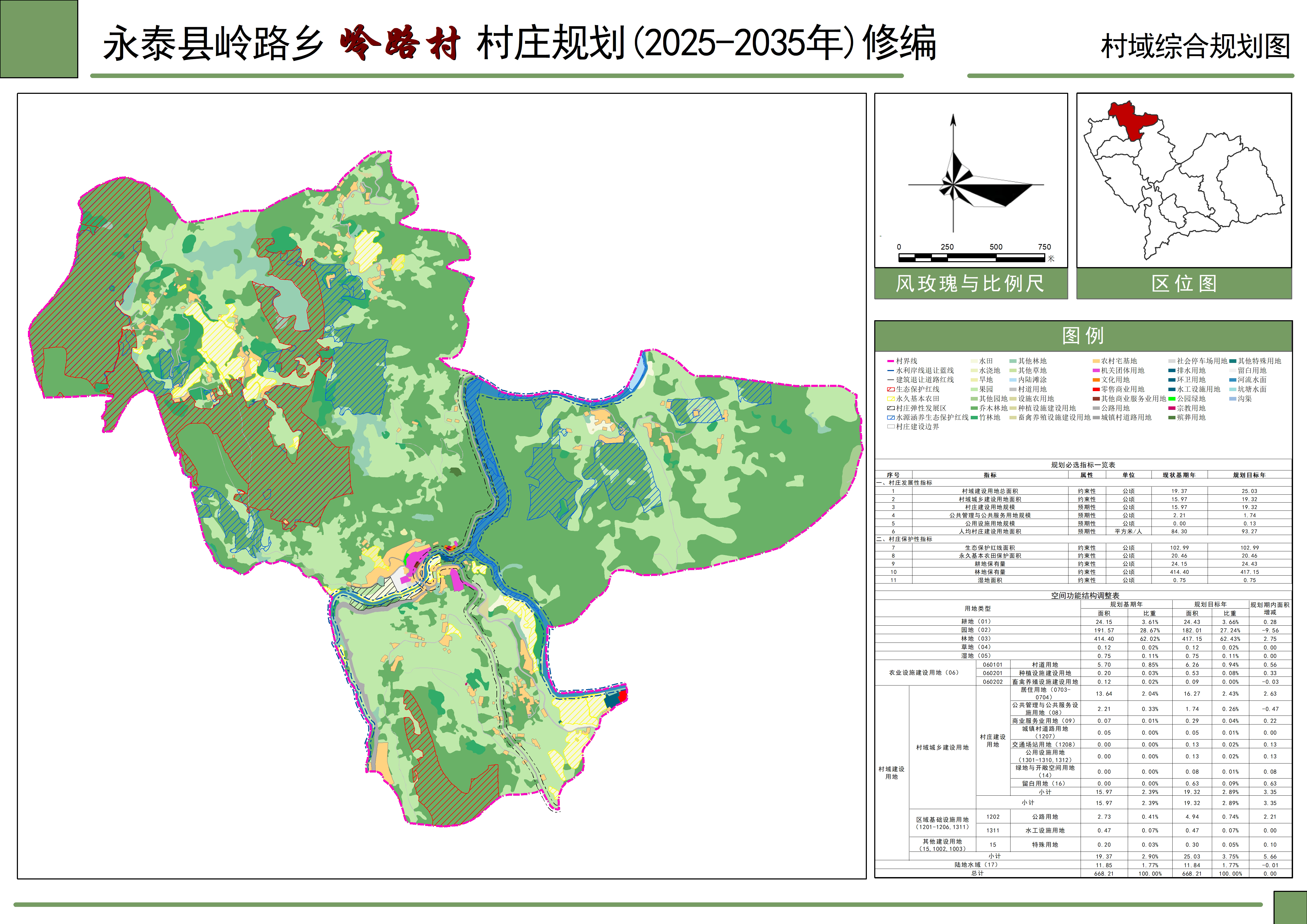This screenshot has height=924, width=1307.
Task: Click the magenta 村界线 legend line symbol
Action: coord(891,361)
